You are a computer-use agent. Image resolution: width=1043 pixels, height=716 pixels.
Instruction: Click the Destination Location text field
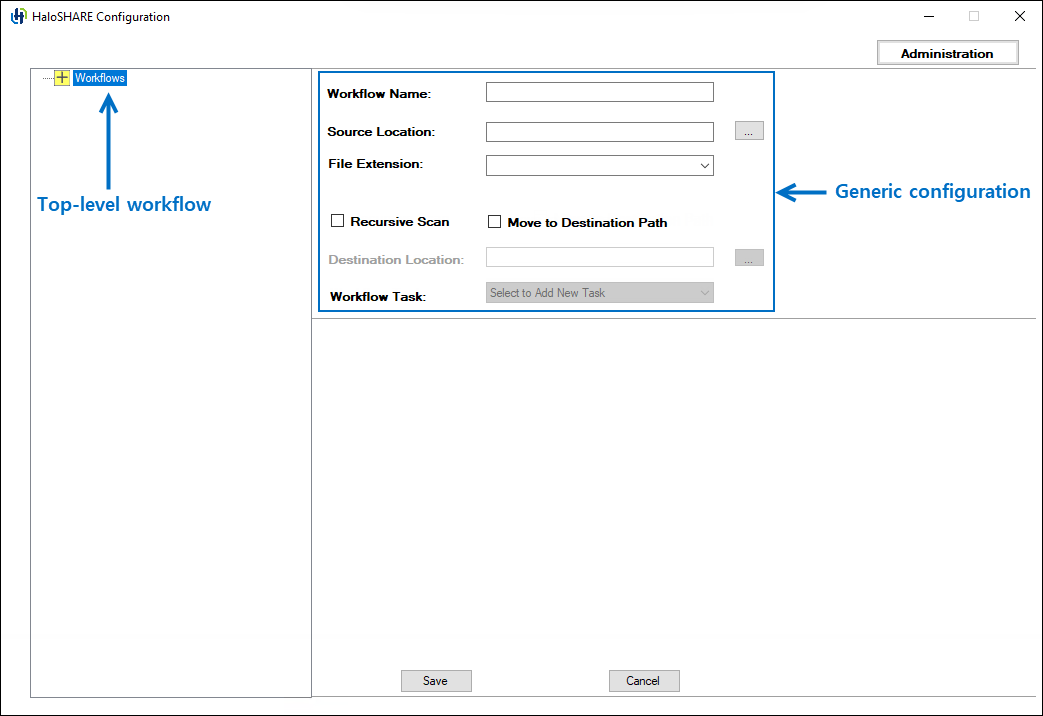599,257
